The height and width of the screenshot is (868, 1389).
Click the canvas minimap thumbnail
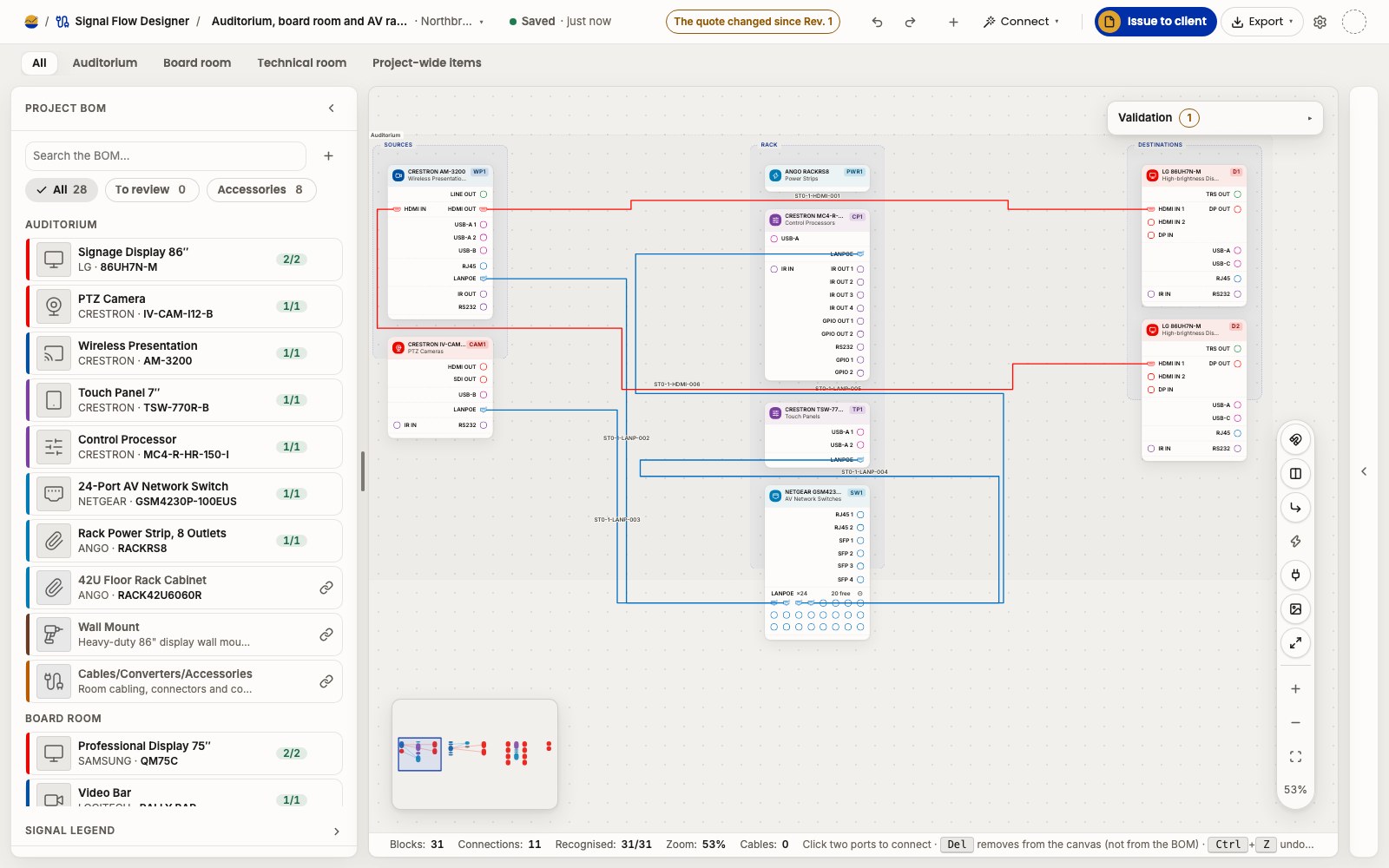click(x=475, y=754)
